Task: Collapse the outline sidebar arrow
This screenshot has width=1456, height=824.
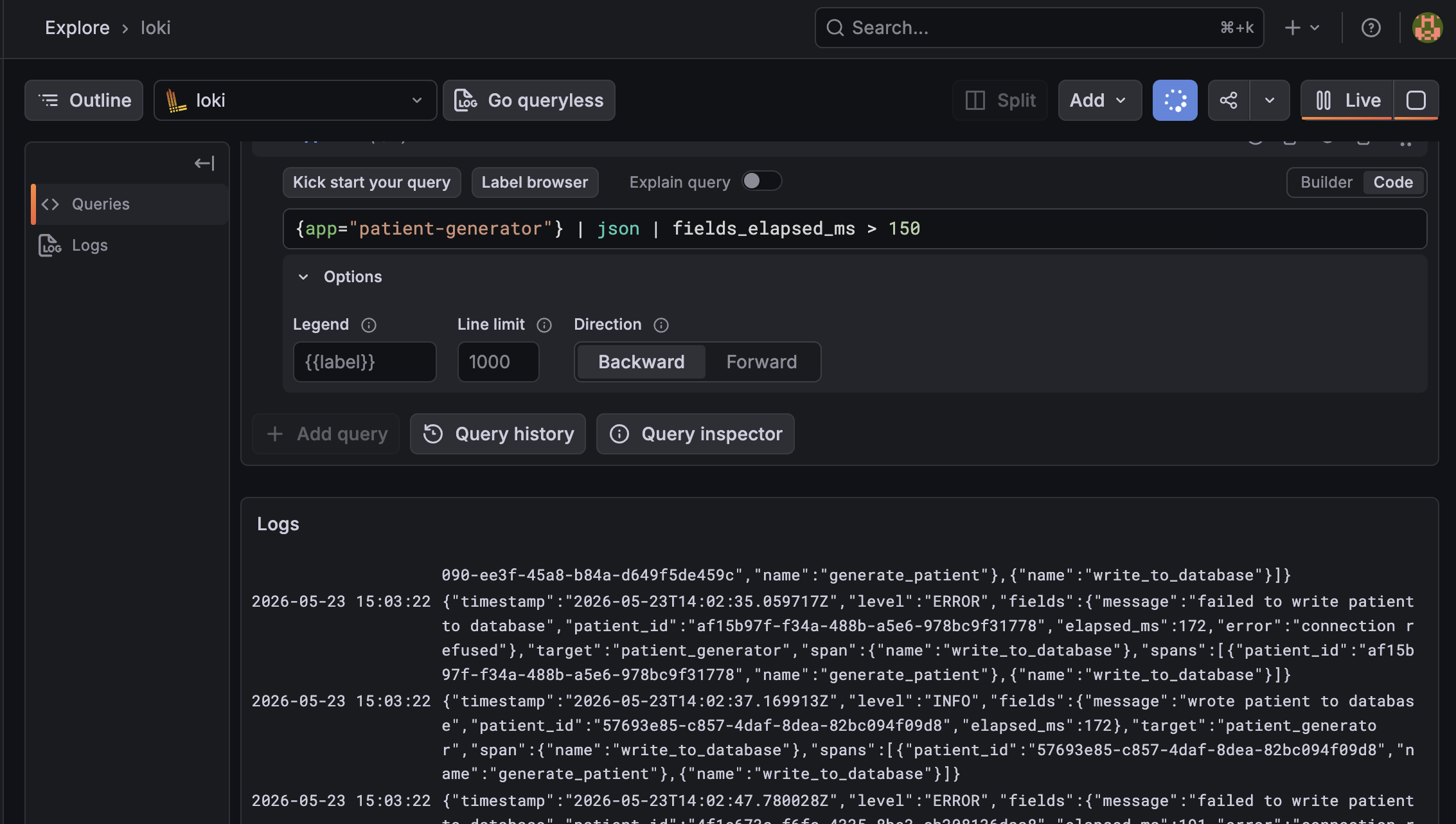Action: [204, 163]
